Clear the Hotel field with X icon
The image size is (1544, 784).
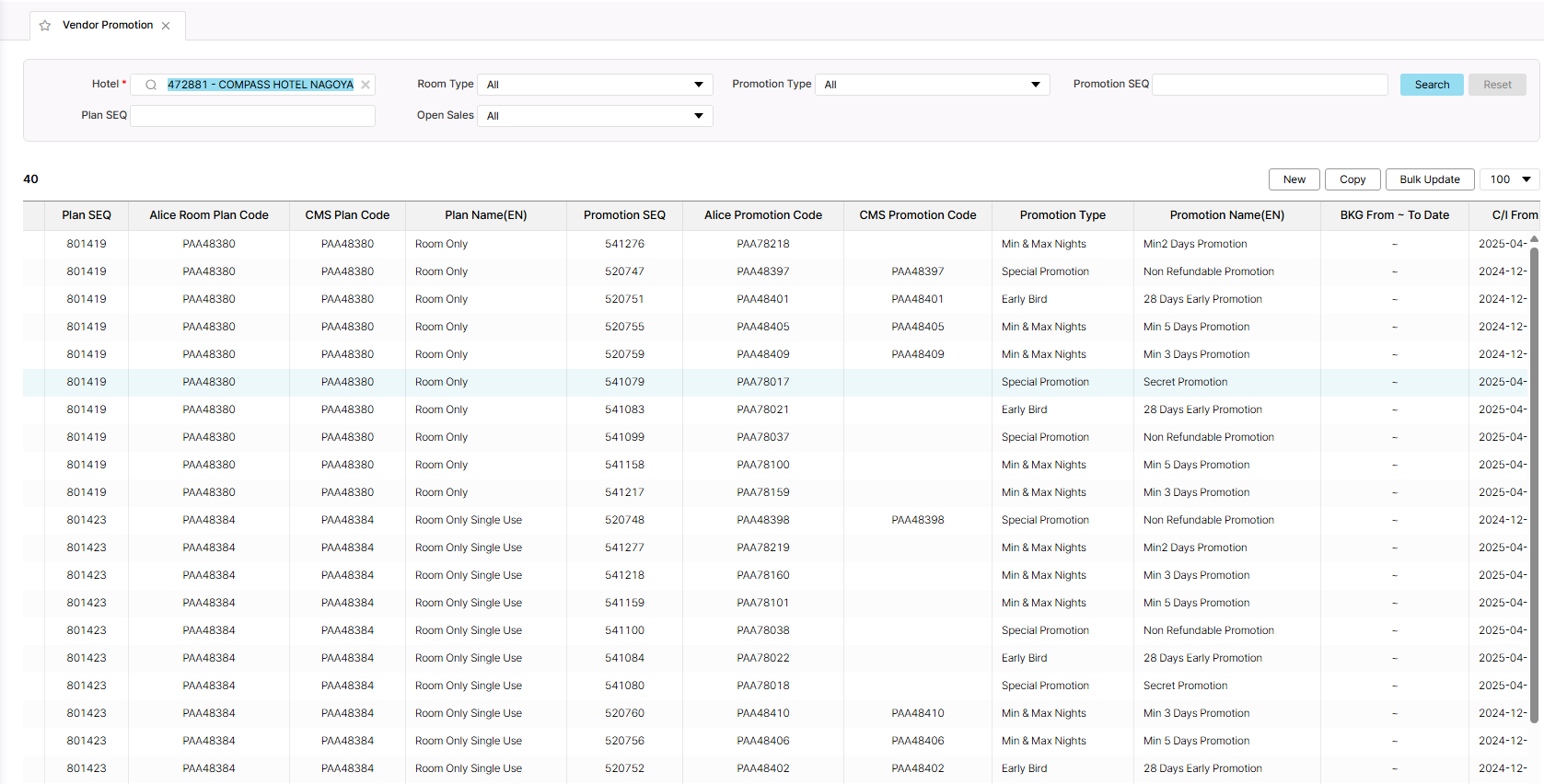point(366,85)
